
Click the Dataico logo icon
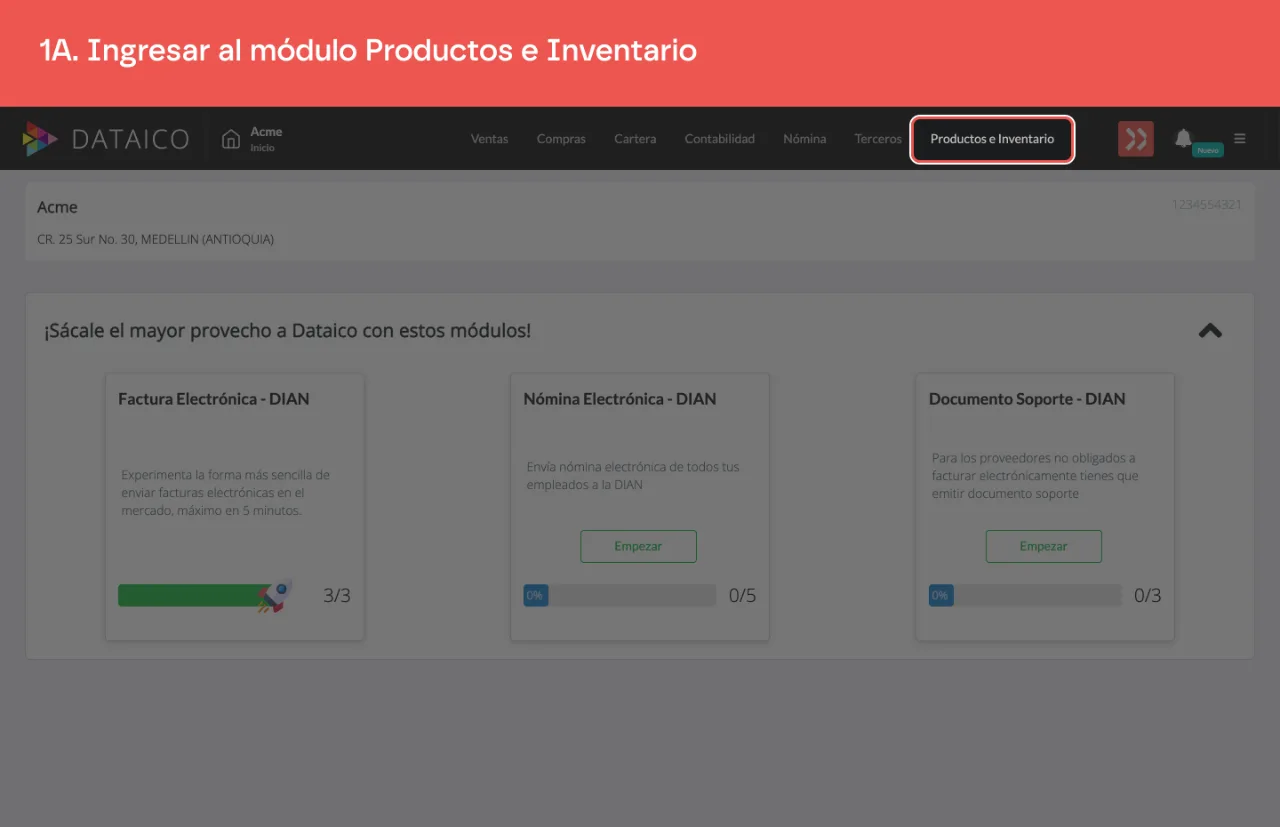click(40, 139)
